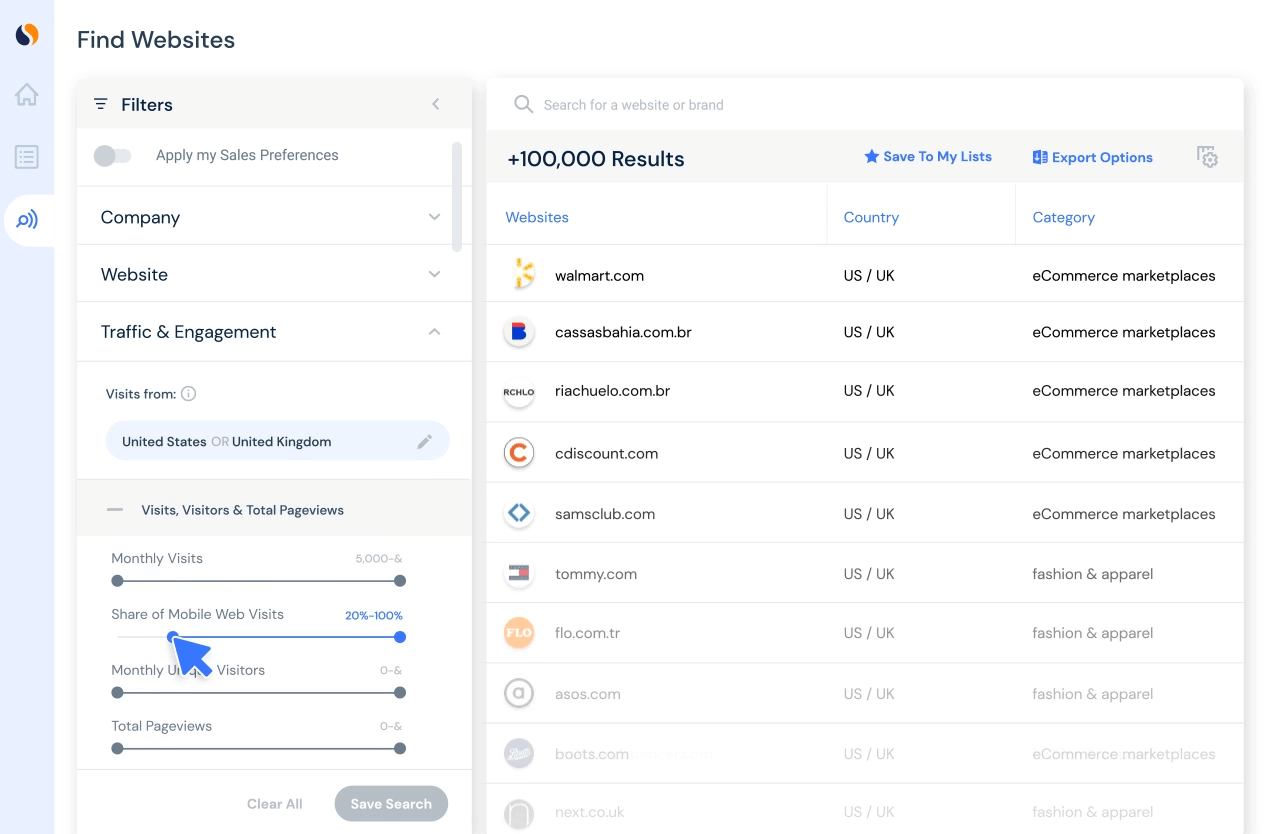Viewport: 1264px width, 834px height.
Task: Open the Home sidebar icon
Action: [27, 95]
